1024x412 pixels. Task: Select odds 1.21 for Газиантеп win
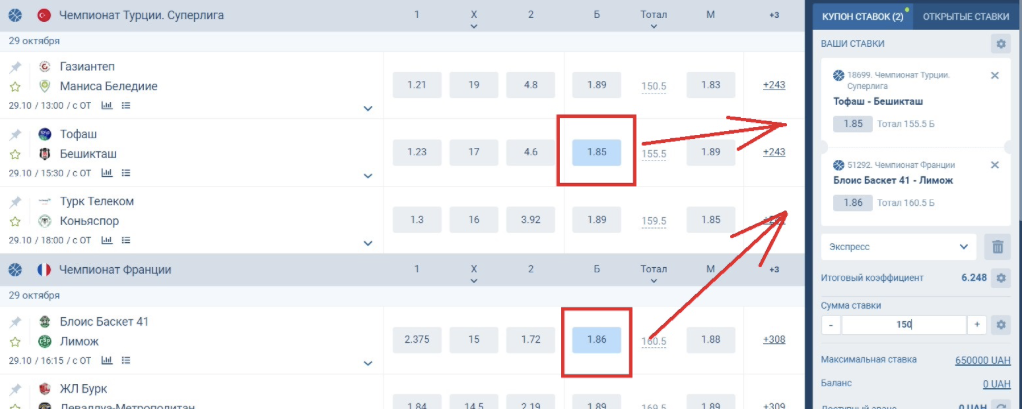417,85
